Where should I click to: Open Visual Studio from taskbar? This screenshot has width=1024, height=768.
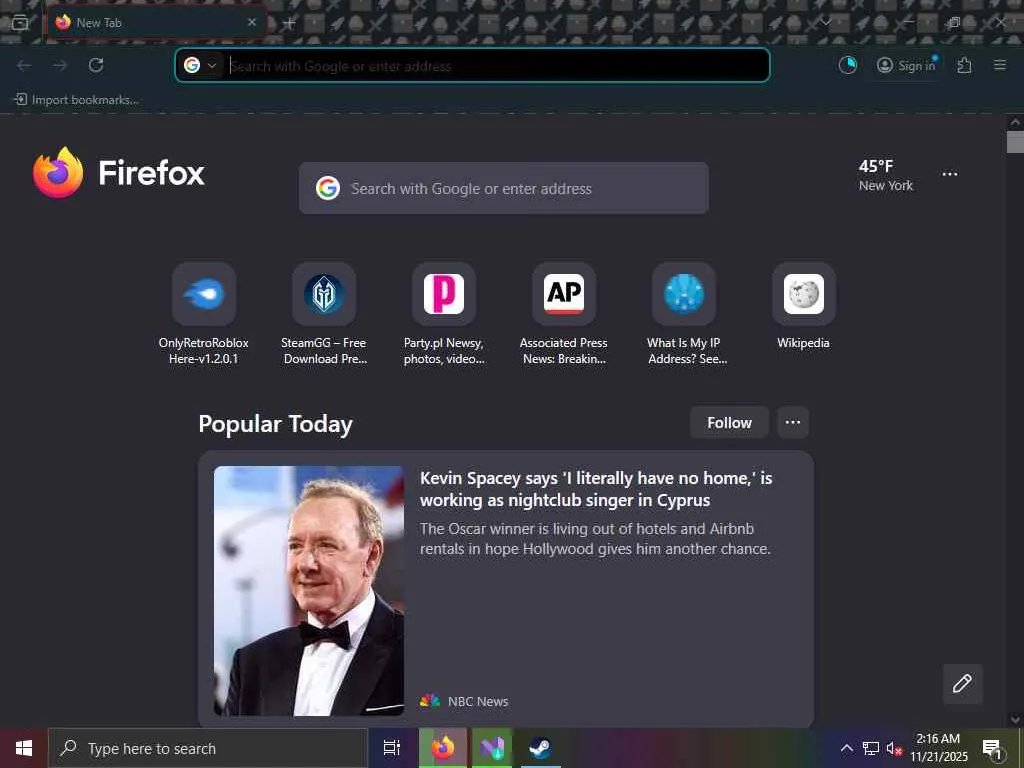click(492, 748)
